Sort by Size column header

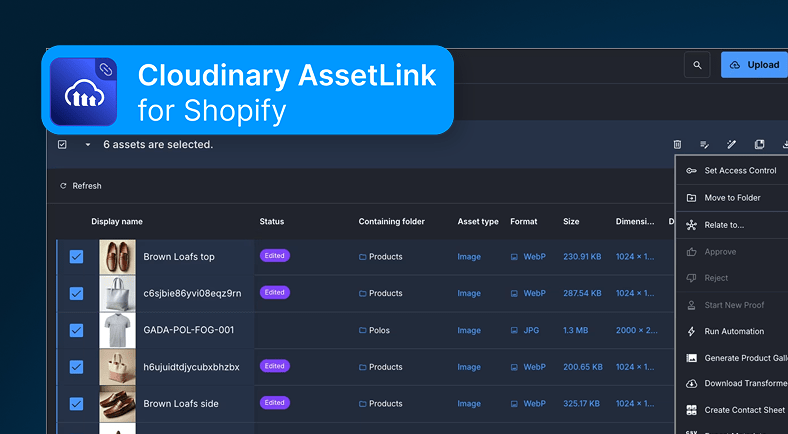(571, 222)
